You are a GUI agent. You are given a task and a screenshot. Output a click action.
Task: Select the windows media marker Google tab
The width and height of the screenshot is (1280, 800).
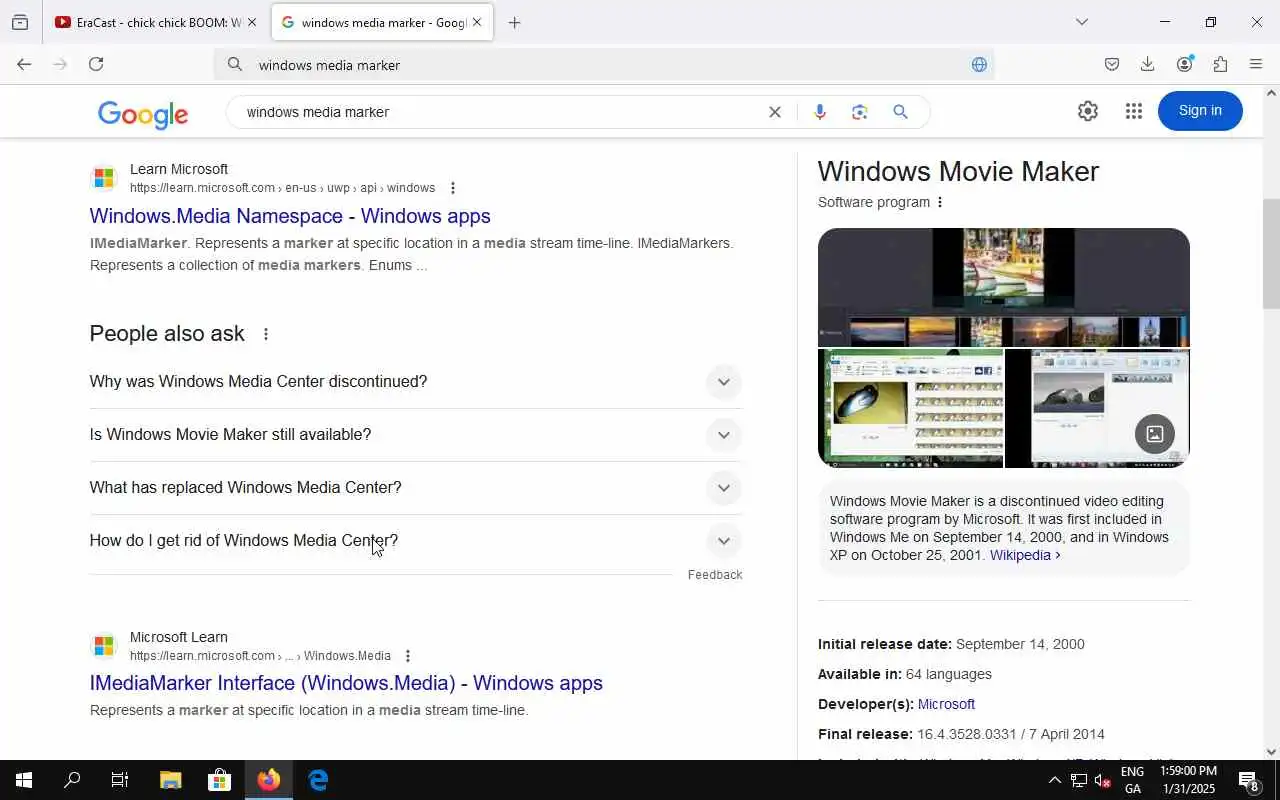coord(383,22)
